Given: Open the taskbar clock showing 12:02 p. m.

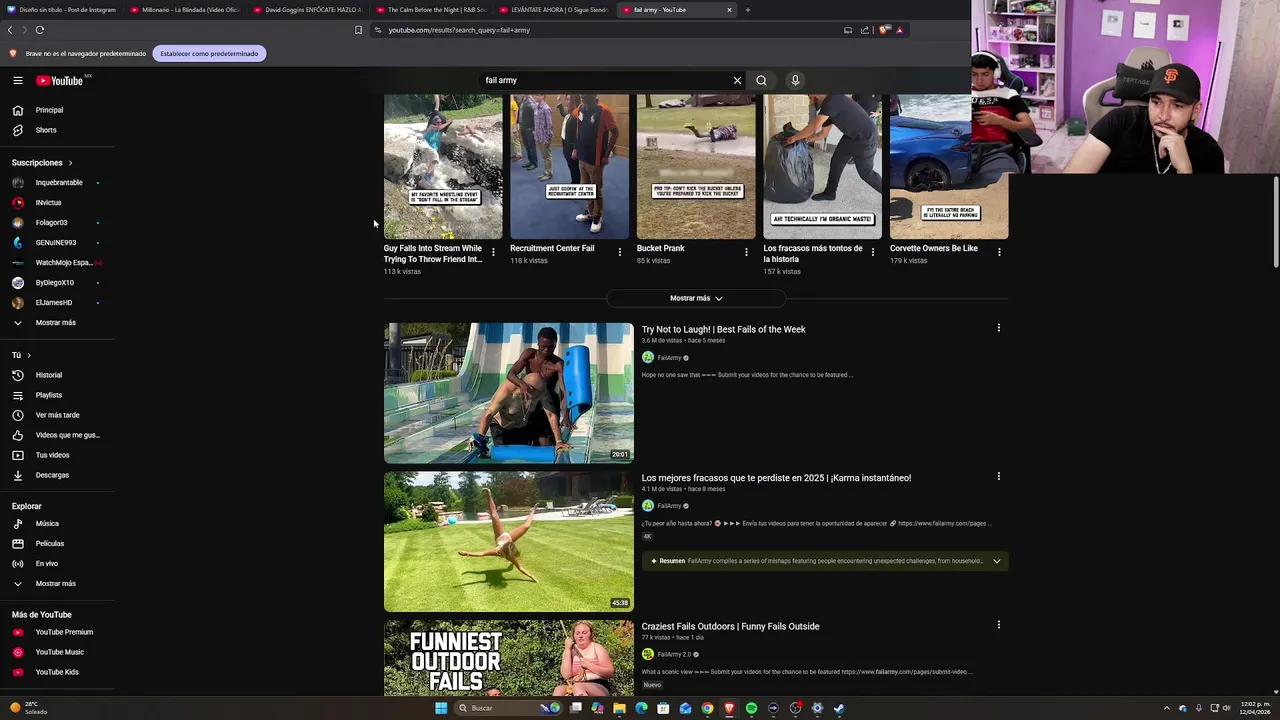Looking at the screenshot, I should pyautogui.click(x=1255, y=708).
